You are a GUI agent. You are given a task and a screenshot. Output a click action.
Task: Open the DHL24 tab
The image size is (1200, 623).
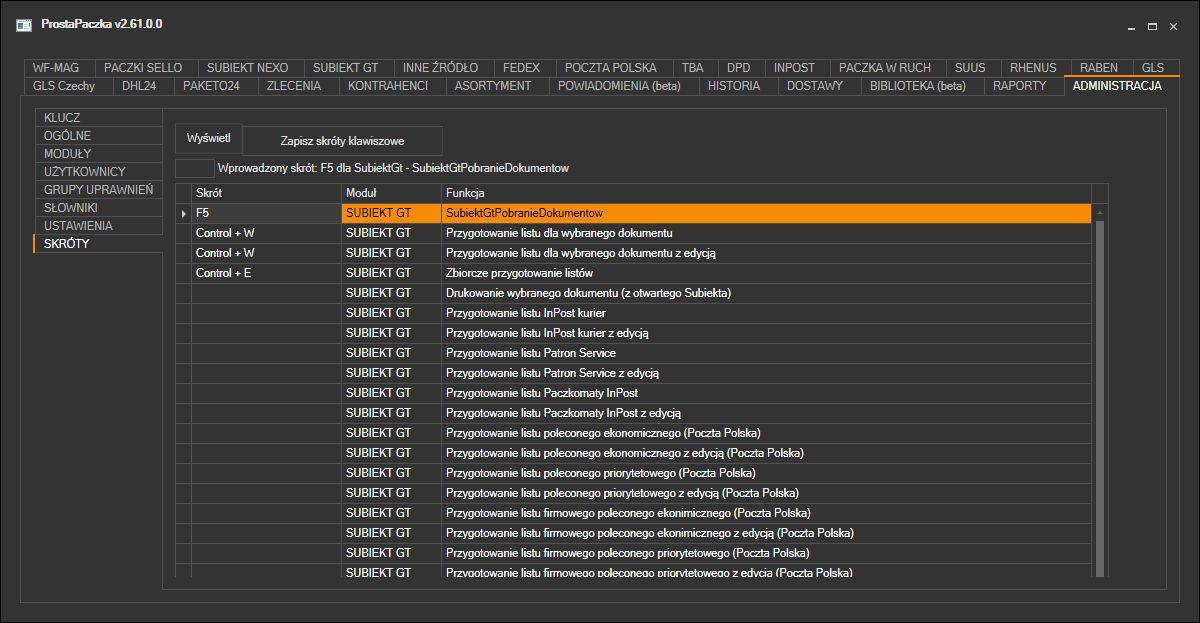point(140,86)
